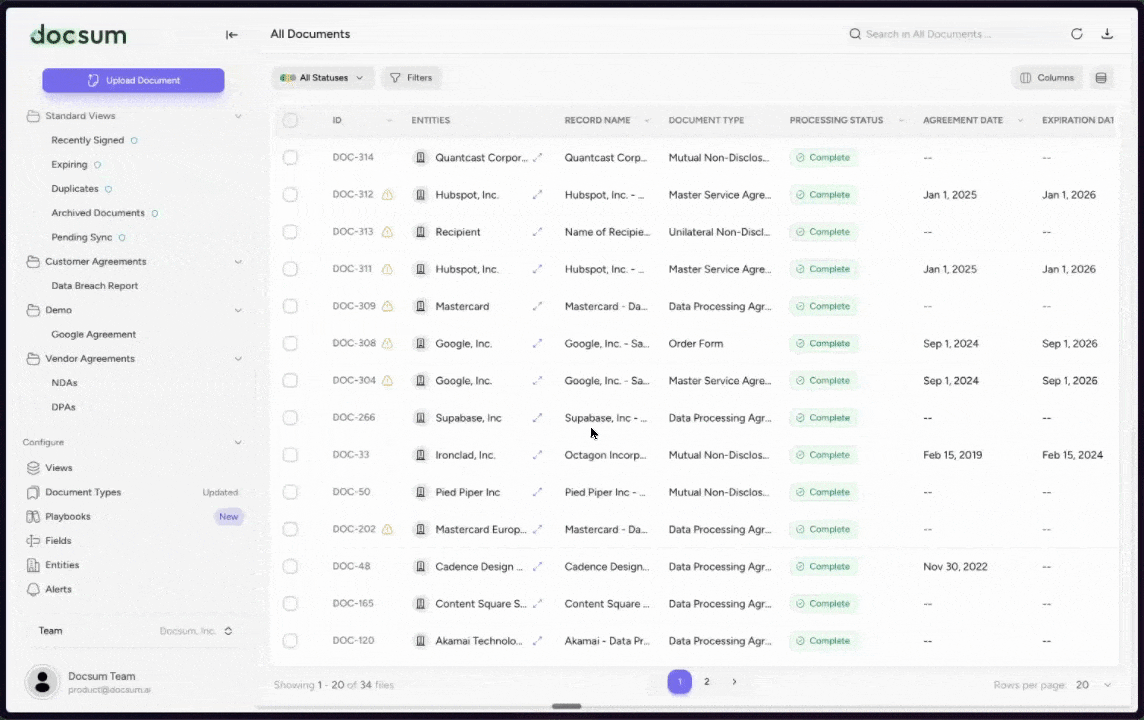Screen dimensions: 1144x720
Task: Open the Entities icon in sidebar
Action: tap(33, 565)
